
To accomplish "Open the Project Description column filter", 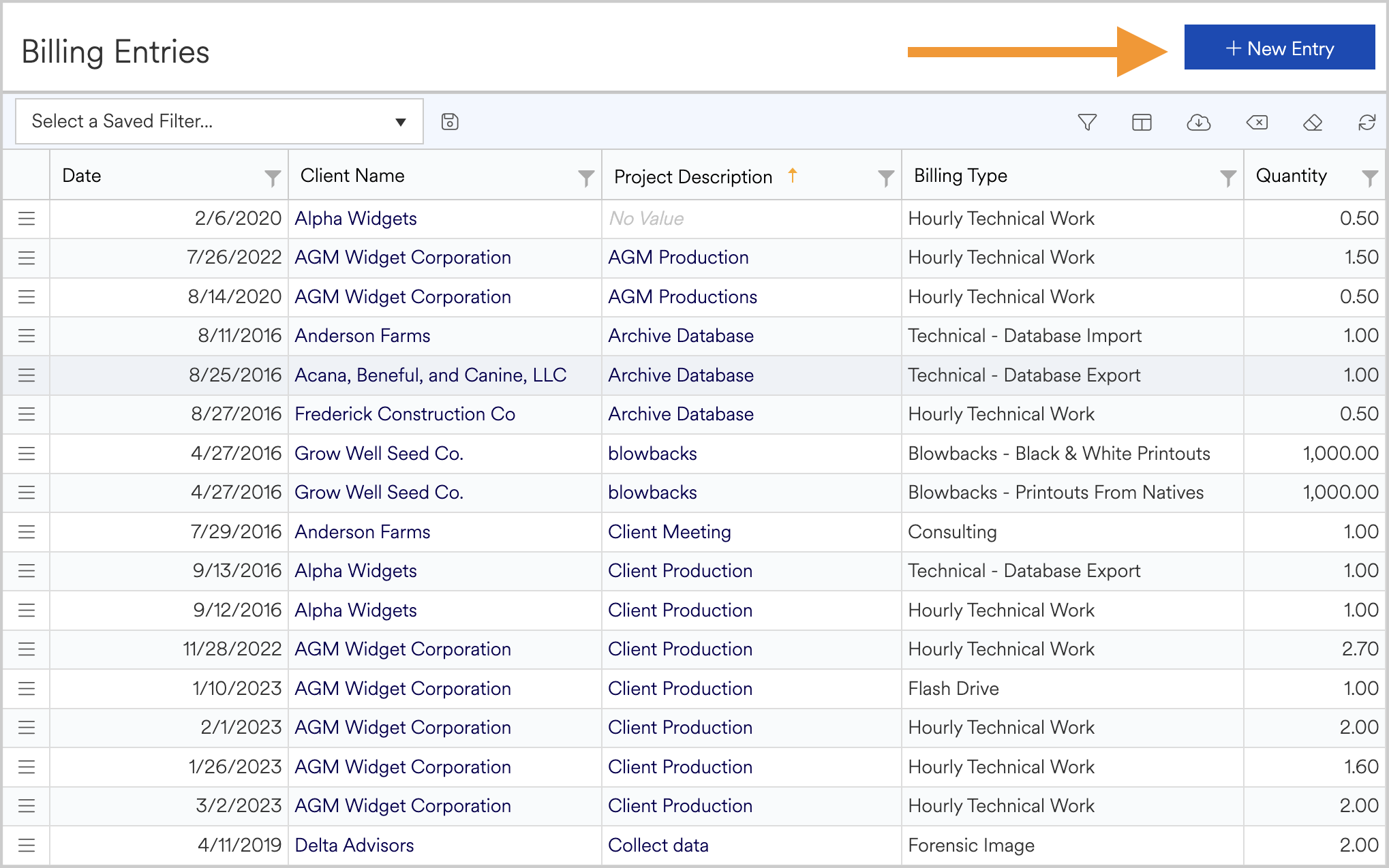I will tap(886, 178).
